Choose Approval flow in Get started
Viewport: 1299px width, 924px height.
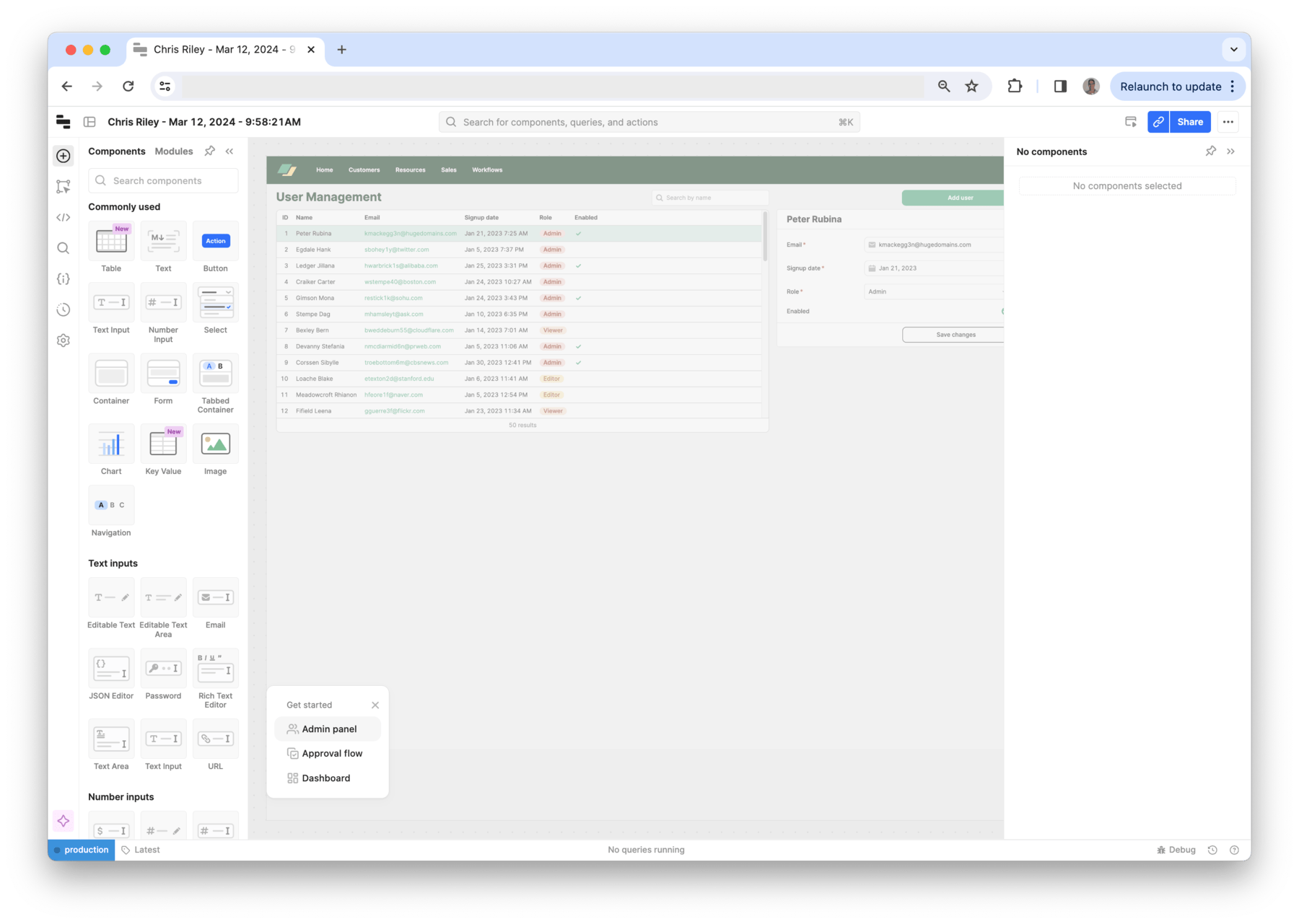[x=328, y=754]
